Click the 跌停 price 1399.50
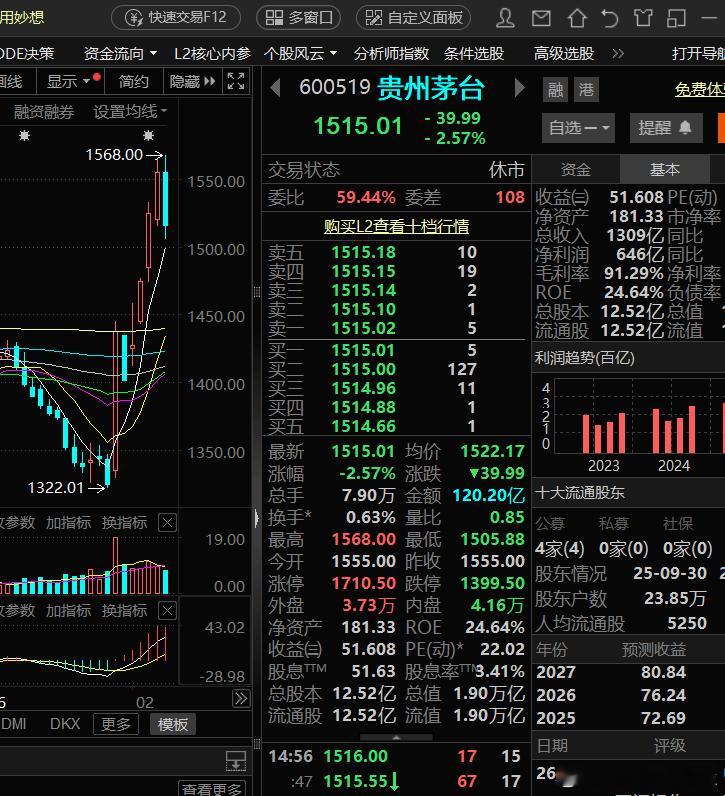The image size is (725, 796). (492, 583)
